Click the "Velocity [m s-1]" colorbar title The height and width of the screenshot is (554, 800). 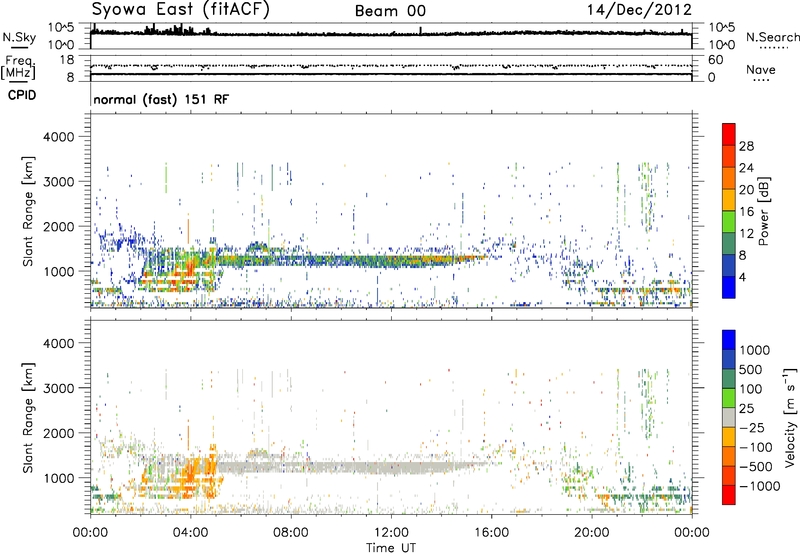click(790, 417)
